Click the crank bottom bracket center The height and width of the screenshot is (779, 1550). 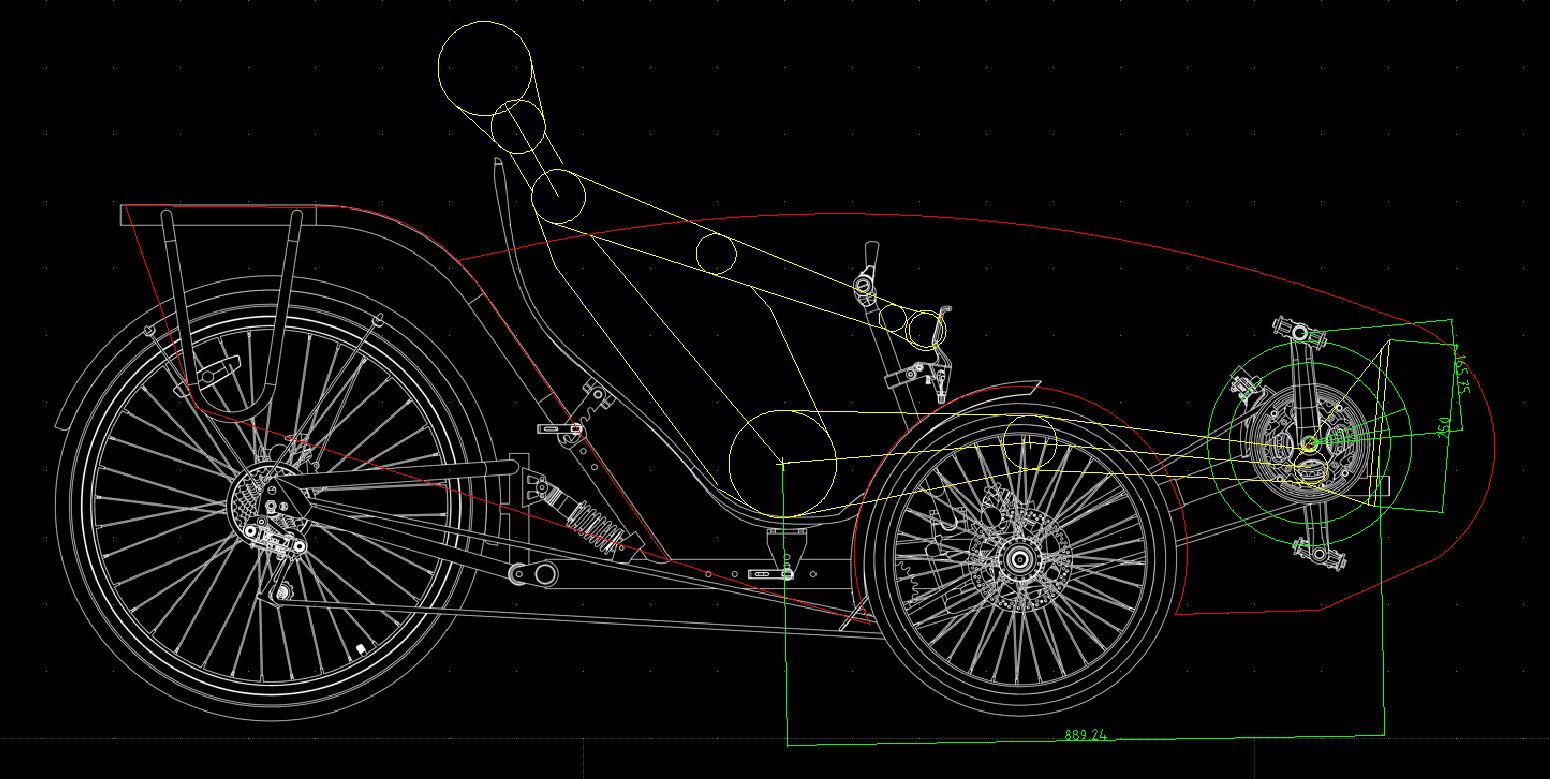click(x=1309, y=443)
